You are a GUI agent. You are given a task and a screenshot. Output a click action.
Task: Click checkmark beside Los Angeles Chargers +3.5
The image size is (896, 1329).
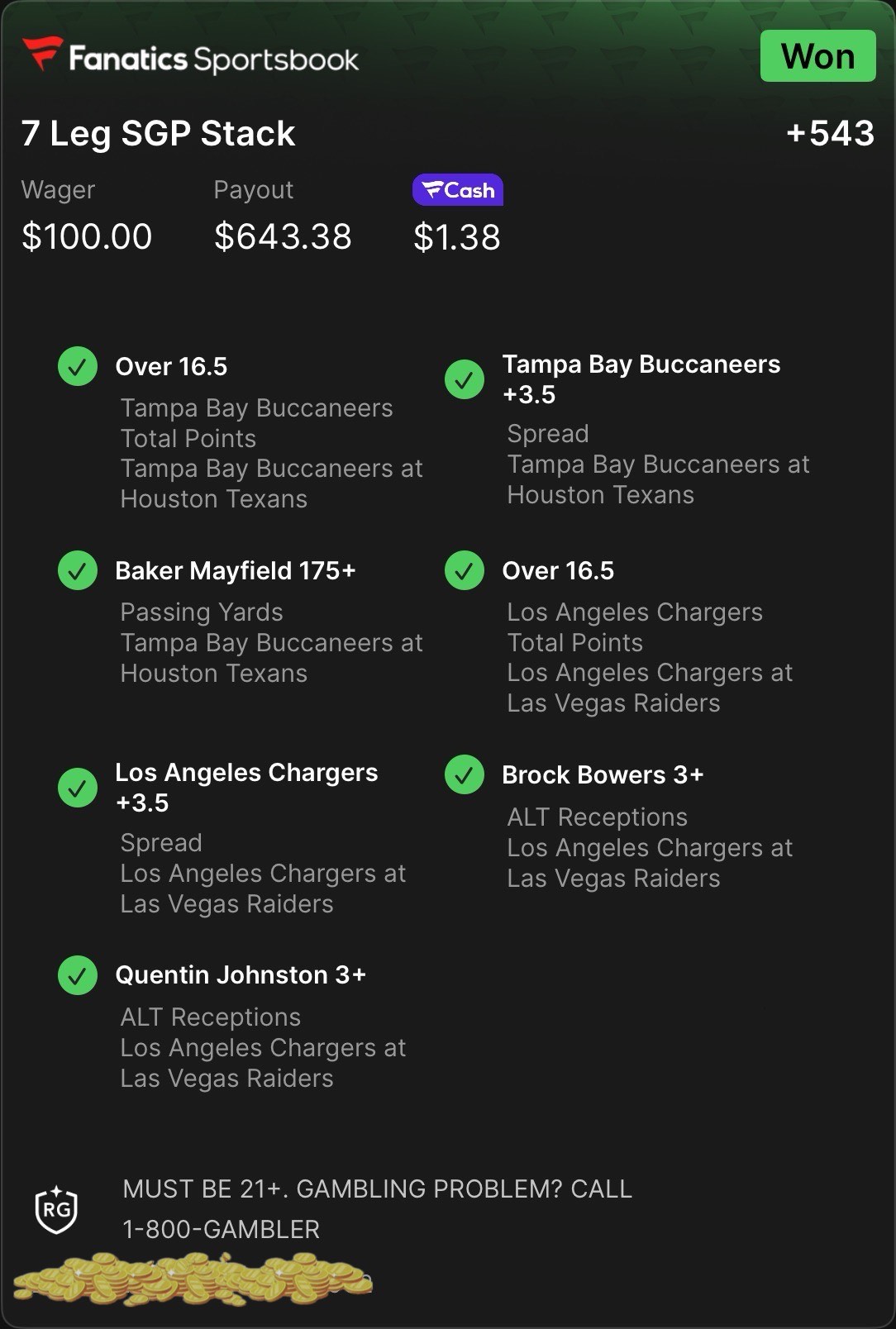tap(78, 788)
